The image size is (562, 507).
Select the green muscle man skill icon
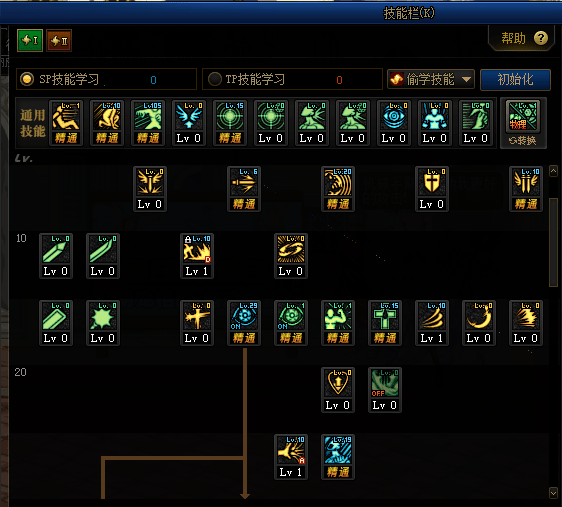(338, 322)
